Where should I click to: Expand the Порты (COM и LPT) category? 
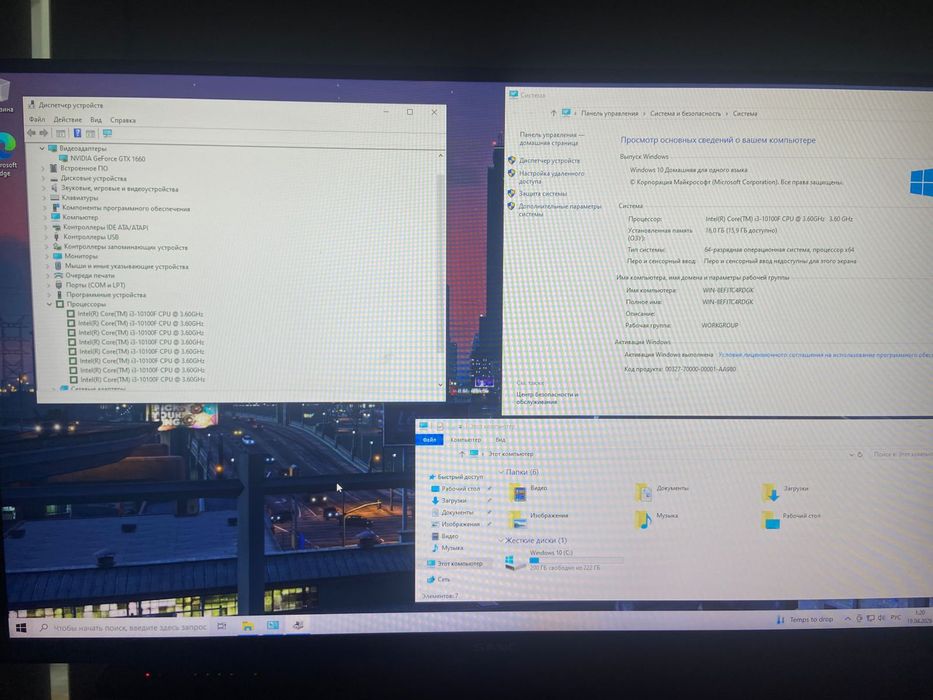coord(48,285)
